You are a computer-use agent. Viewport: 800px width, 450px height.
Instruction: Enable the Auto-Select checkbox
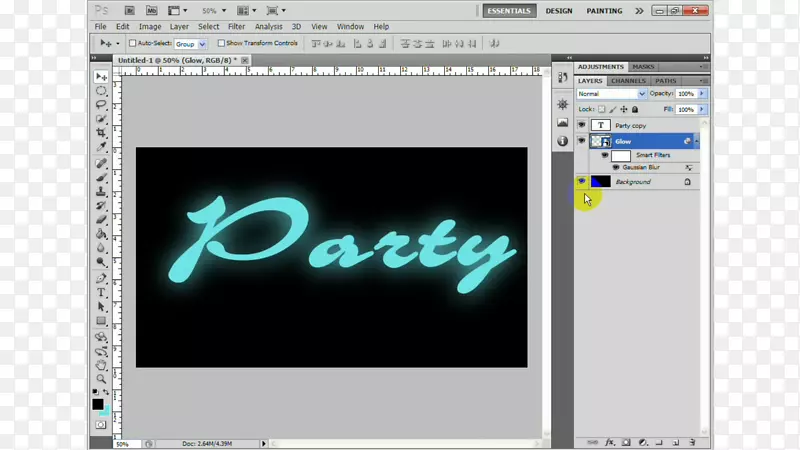tap(133, 44)
